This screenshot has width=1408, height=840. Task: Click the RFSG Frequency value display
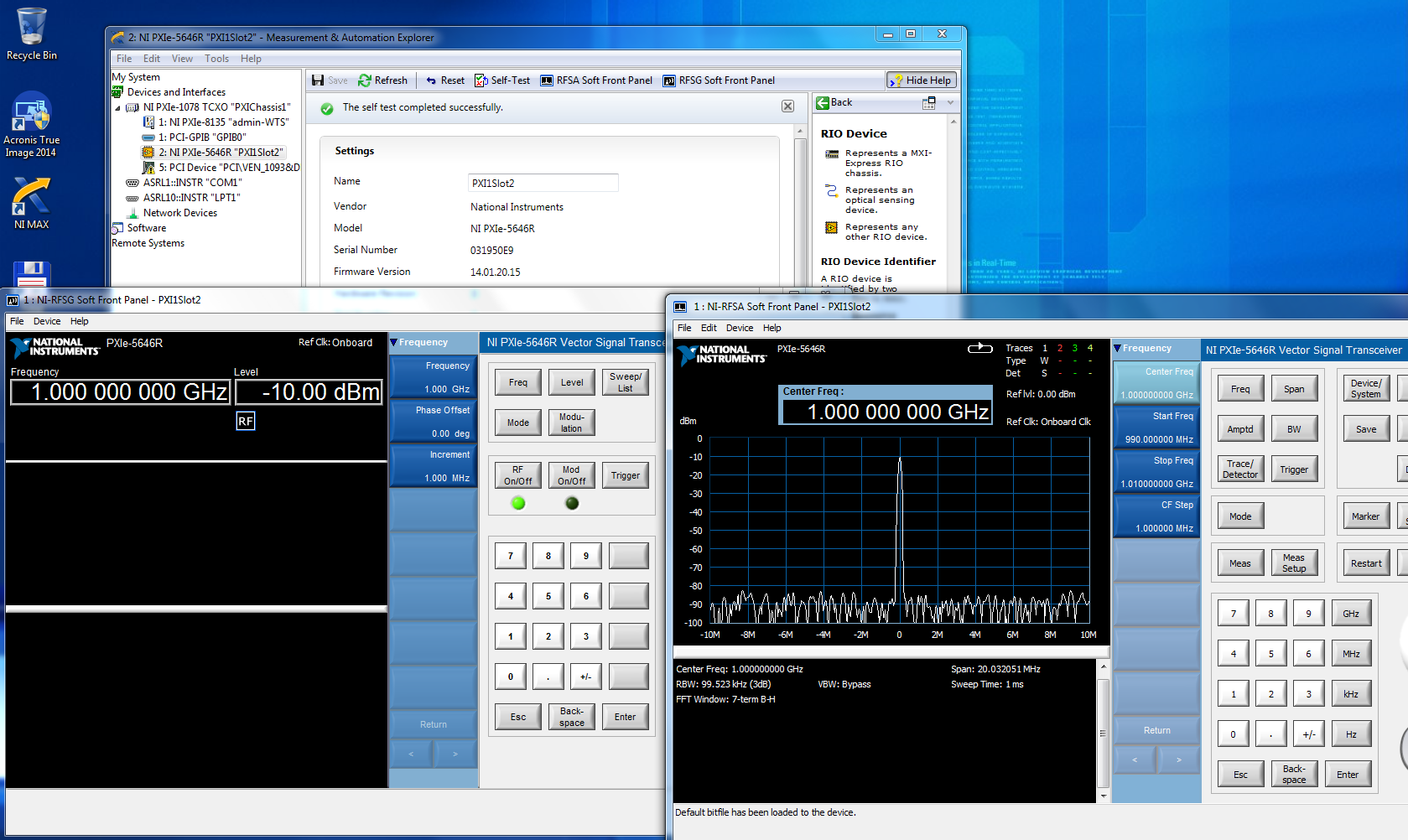coord(120,392)
